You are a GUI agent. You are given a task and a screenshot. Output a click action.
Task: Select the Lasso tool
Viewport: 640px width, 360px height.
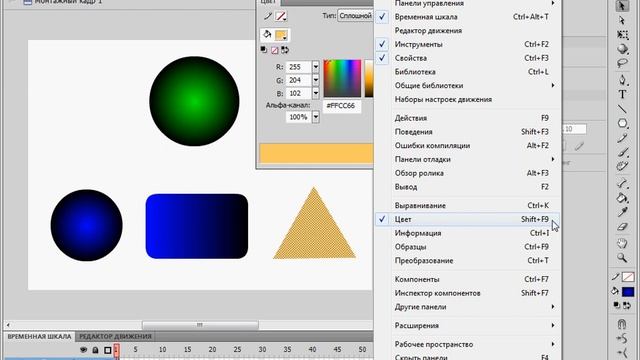(x=622, y=63)
